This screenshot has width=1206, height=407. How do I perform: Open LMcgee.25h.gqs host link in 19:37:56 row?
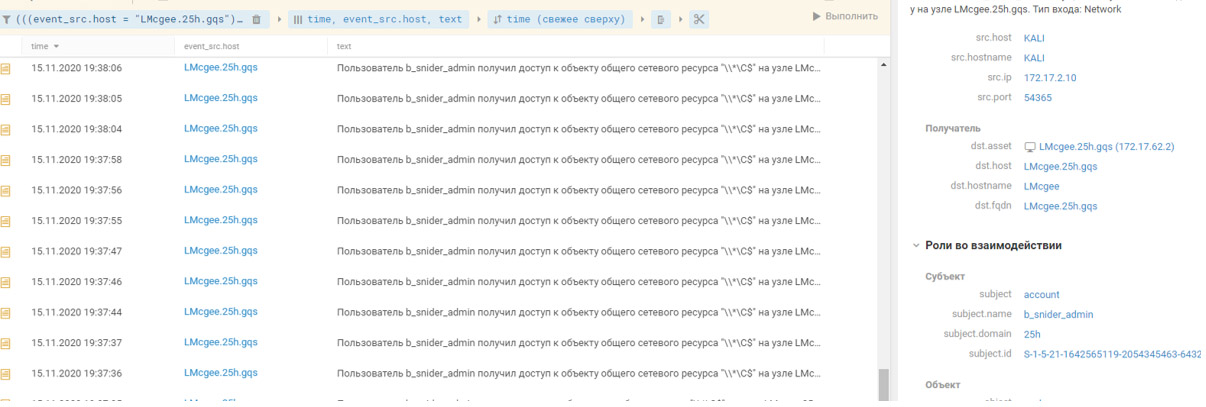(x=221, y=189)
